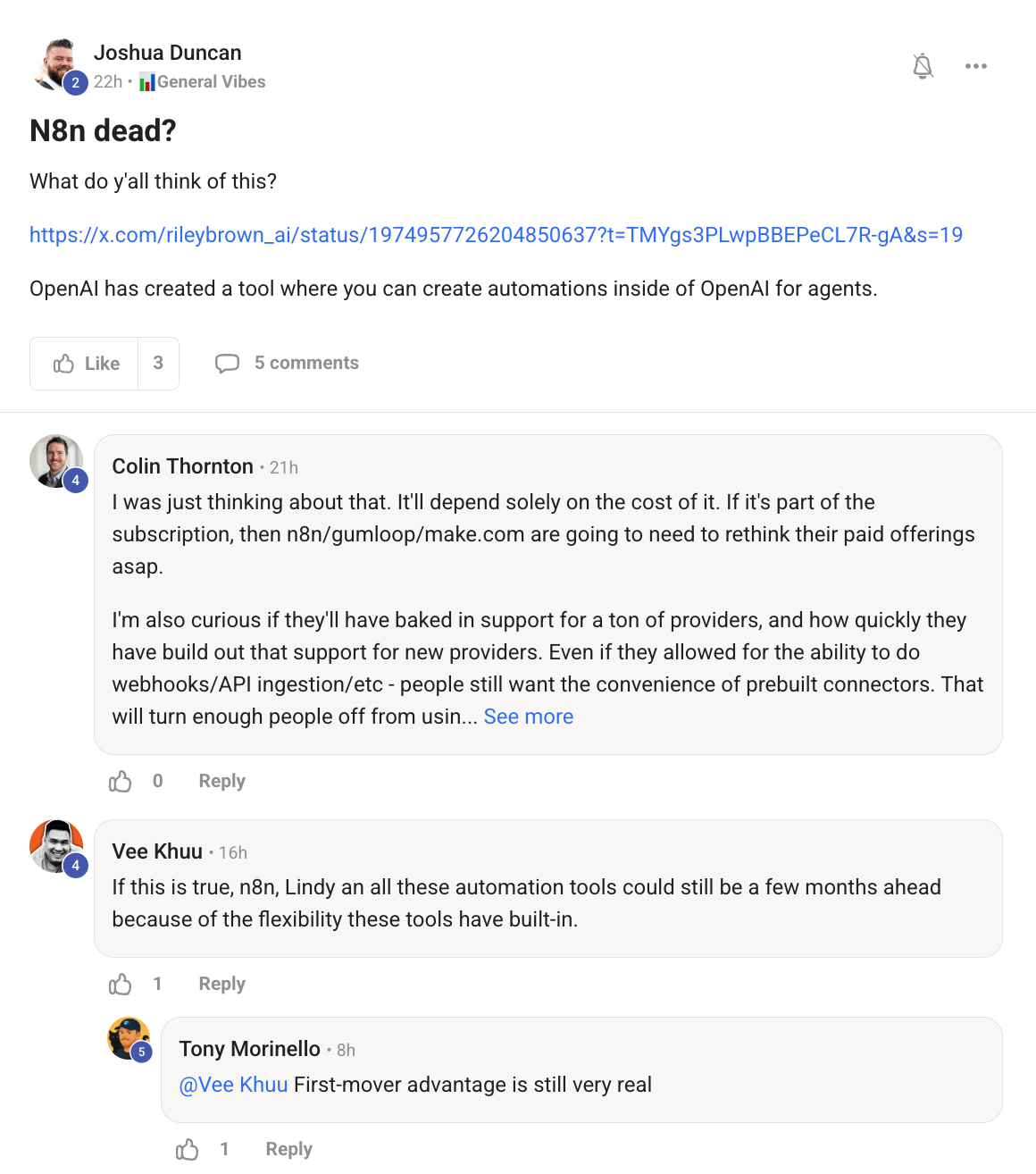The width and height of the screenshot is (1036, 1174).
Task: Open the rileybrown_ai x.com status link
Action: pyautogui.click(x=496, y=235)
